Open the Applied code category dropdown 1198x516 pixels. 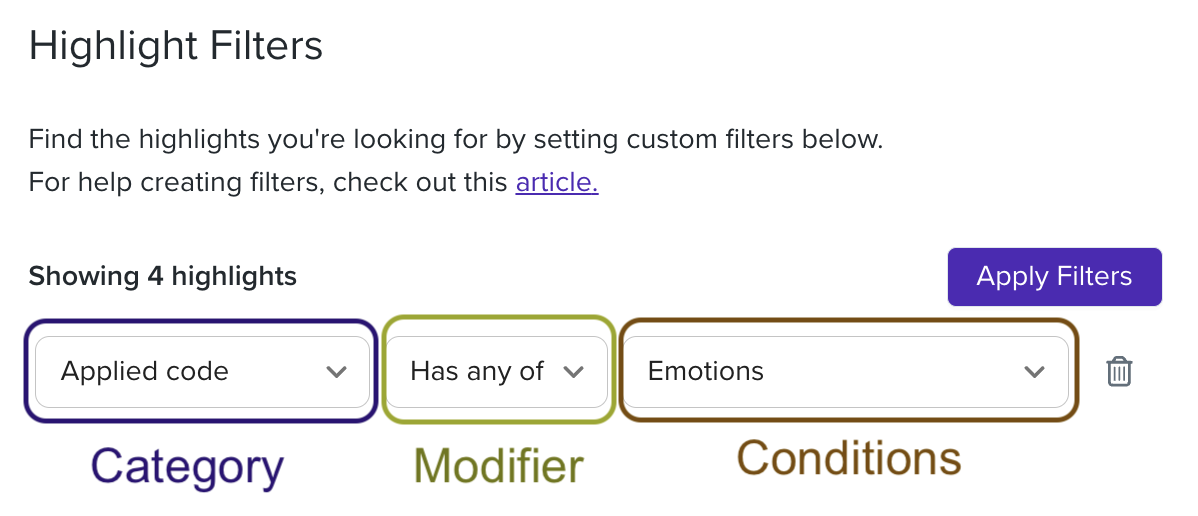pyautogui.click(x=202, y=372)
